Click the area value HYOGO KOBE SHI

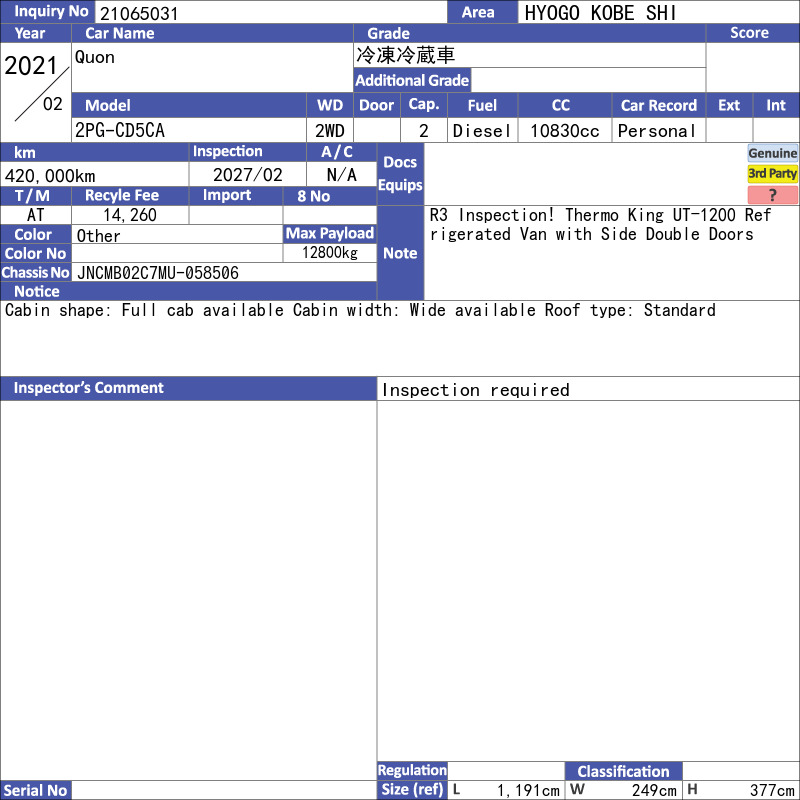pos(600,13)
